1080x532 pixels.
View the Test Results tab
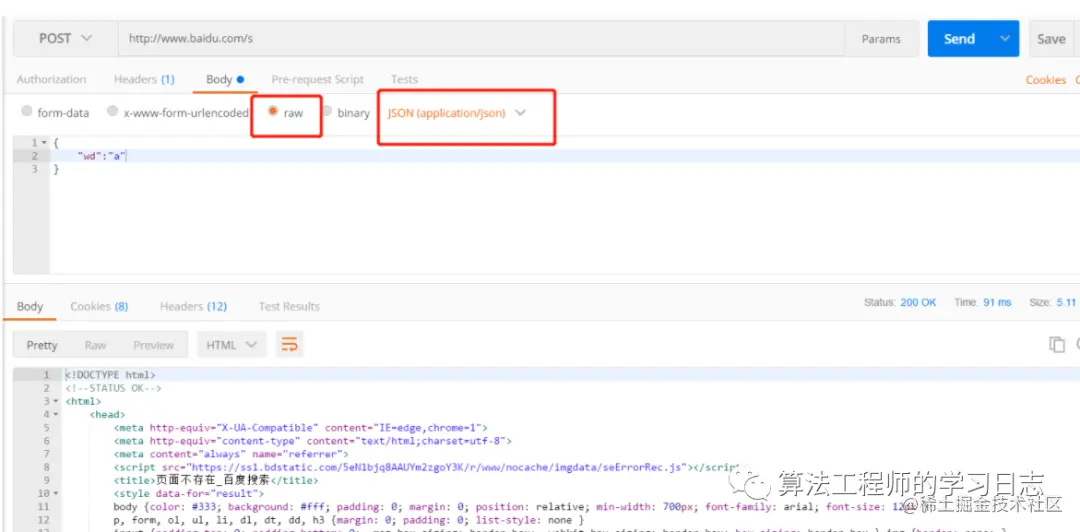coord(289,307)
